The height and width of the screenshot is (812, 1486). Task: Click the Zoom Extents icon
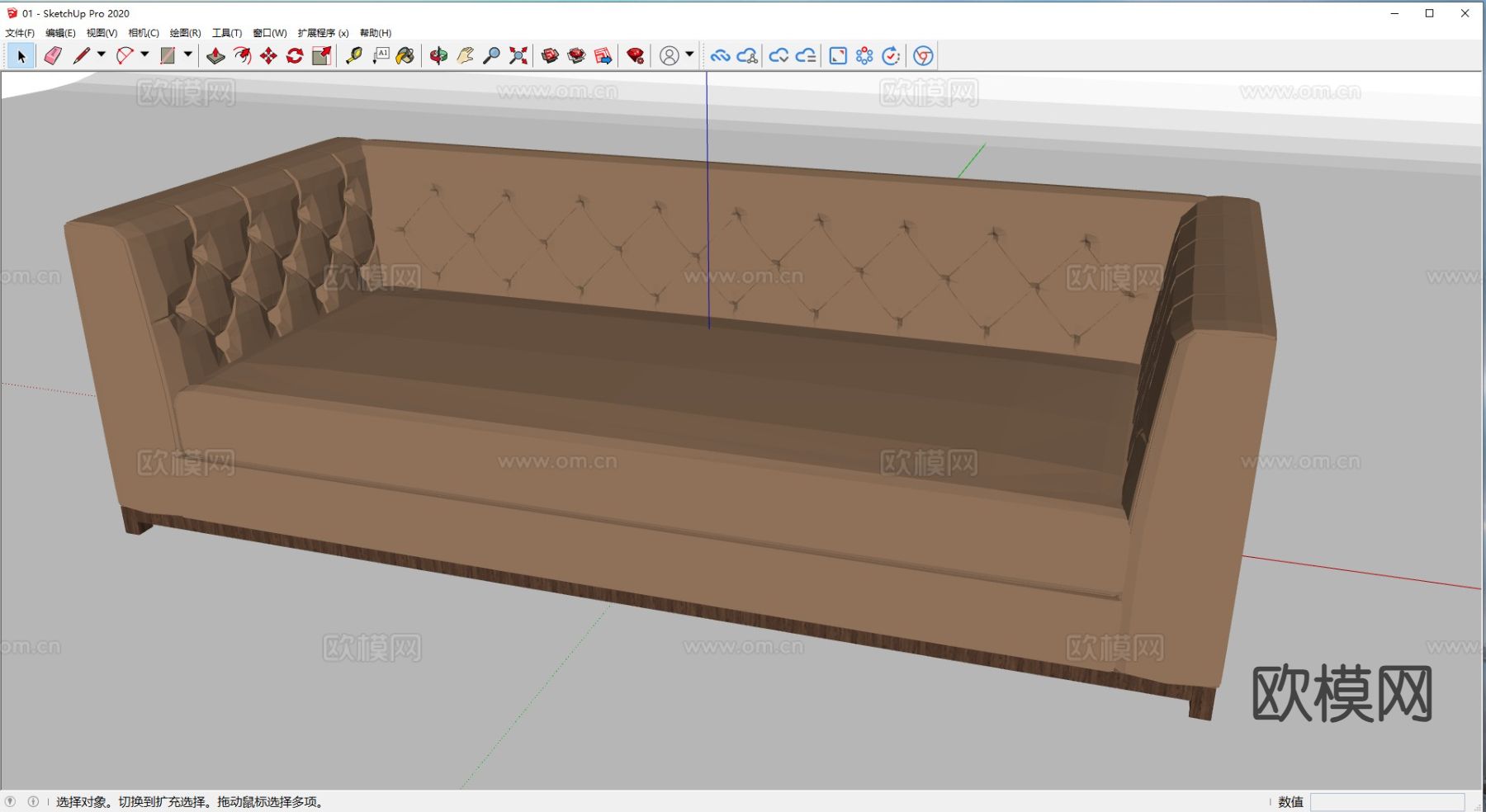point(518,55)
